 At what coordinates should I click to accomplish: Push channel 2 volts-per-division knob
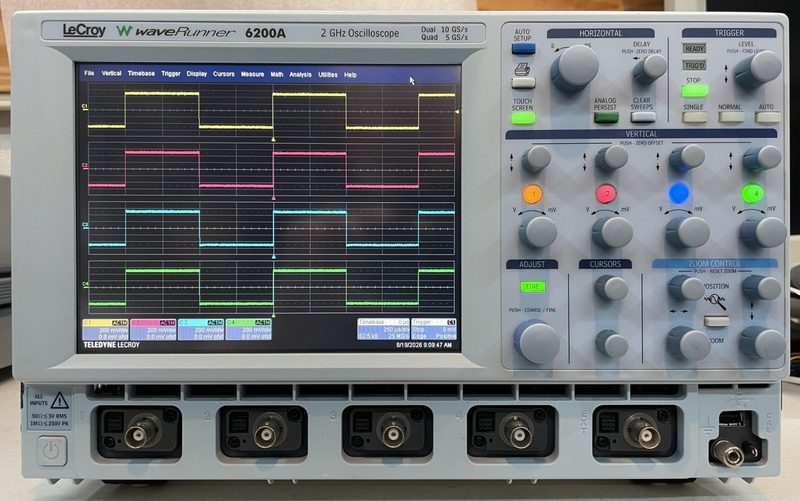pyautogui.click(x=612, y=232)
